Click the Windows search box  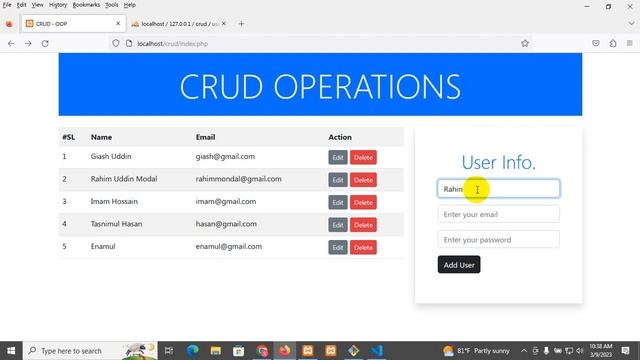pos(90,351)
